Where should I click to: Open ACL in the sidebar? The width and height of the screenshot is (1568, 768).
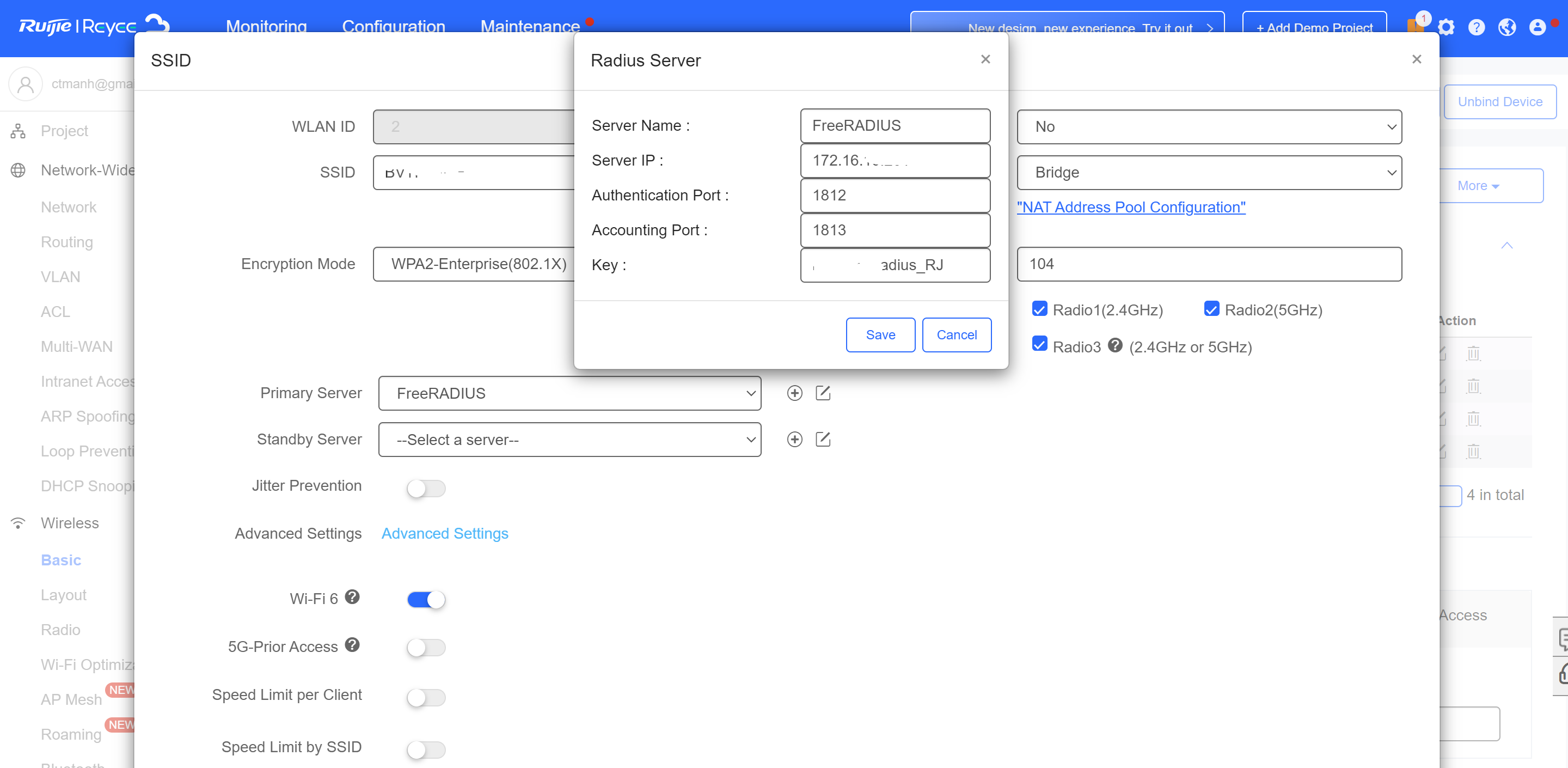tap(56, 312)
